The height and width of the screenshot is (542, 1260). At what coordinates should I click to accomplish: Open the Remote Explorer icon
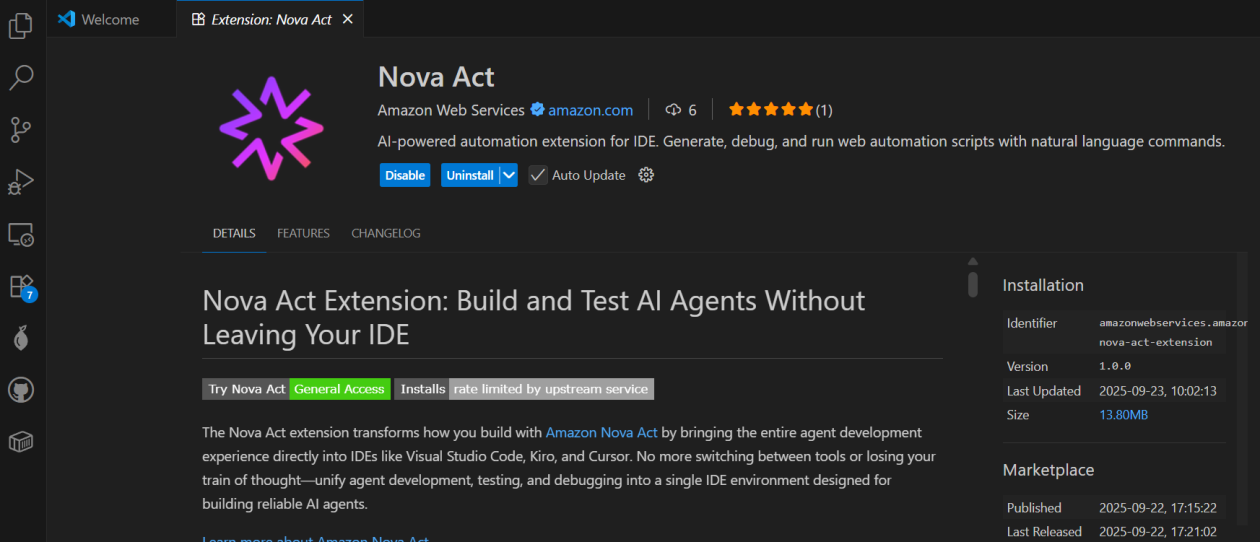click(x=21, y=235)
